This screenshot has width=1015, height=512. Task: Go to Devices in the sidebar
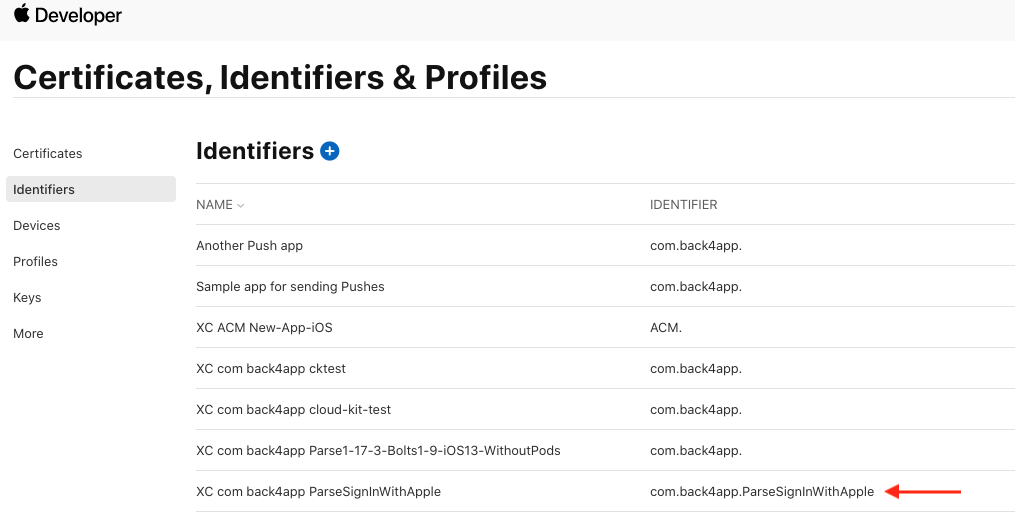pos(37,225)
